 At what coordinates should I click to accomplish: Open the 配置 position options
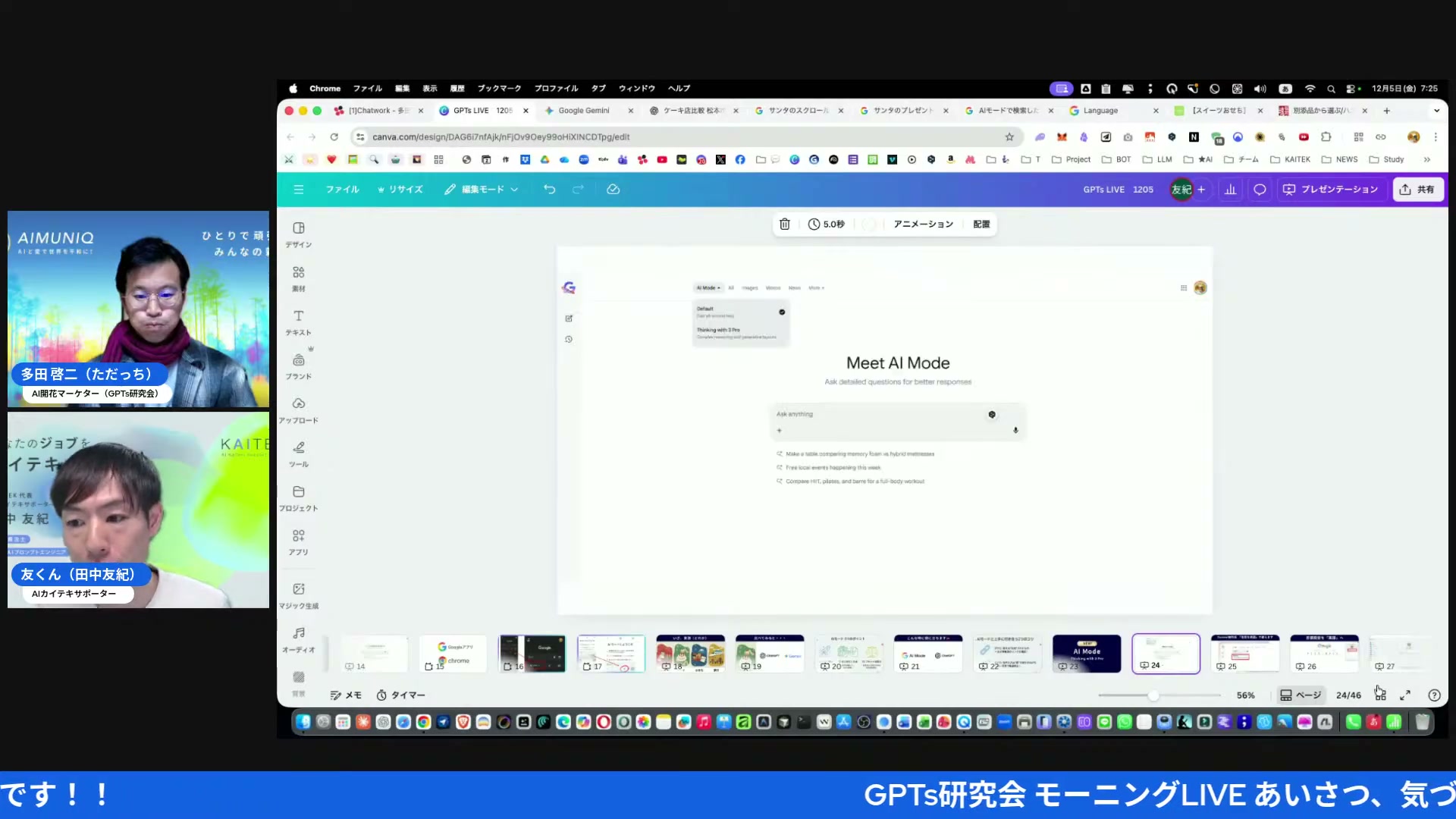[x=981, y=224]
